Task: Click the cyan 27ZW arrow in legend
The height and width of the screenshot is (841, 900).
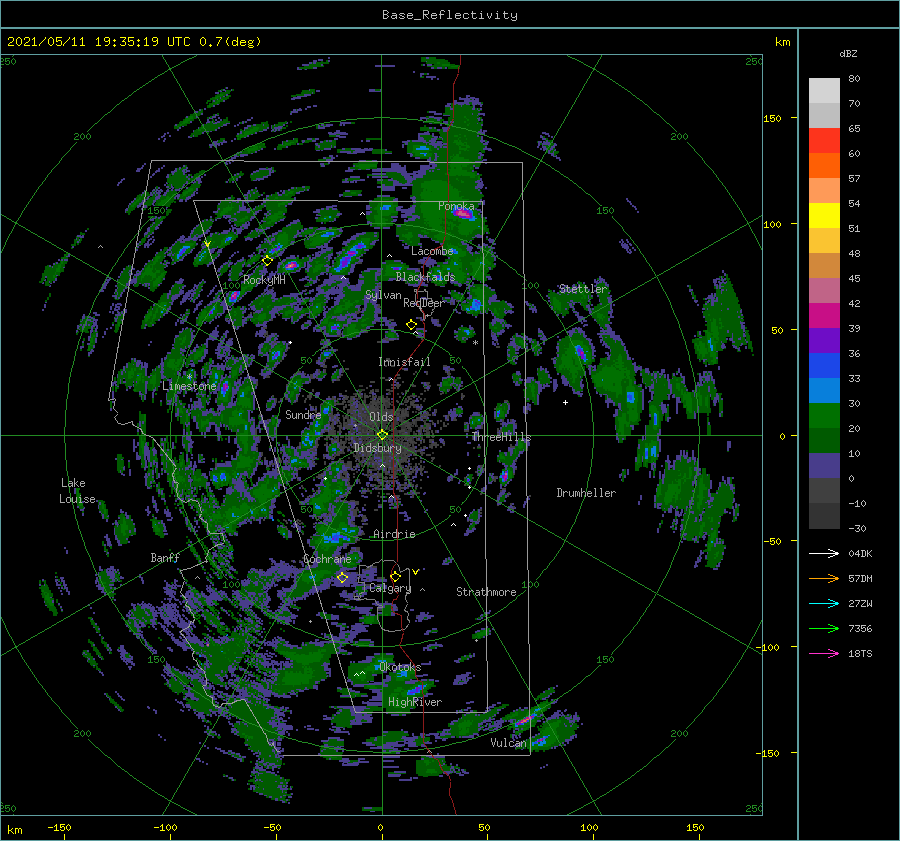Action: click(824, 603)
